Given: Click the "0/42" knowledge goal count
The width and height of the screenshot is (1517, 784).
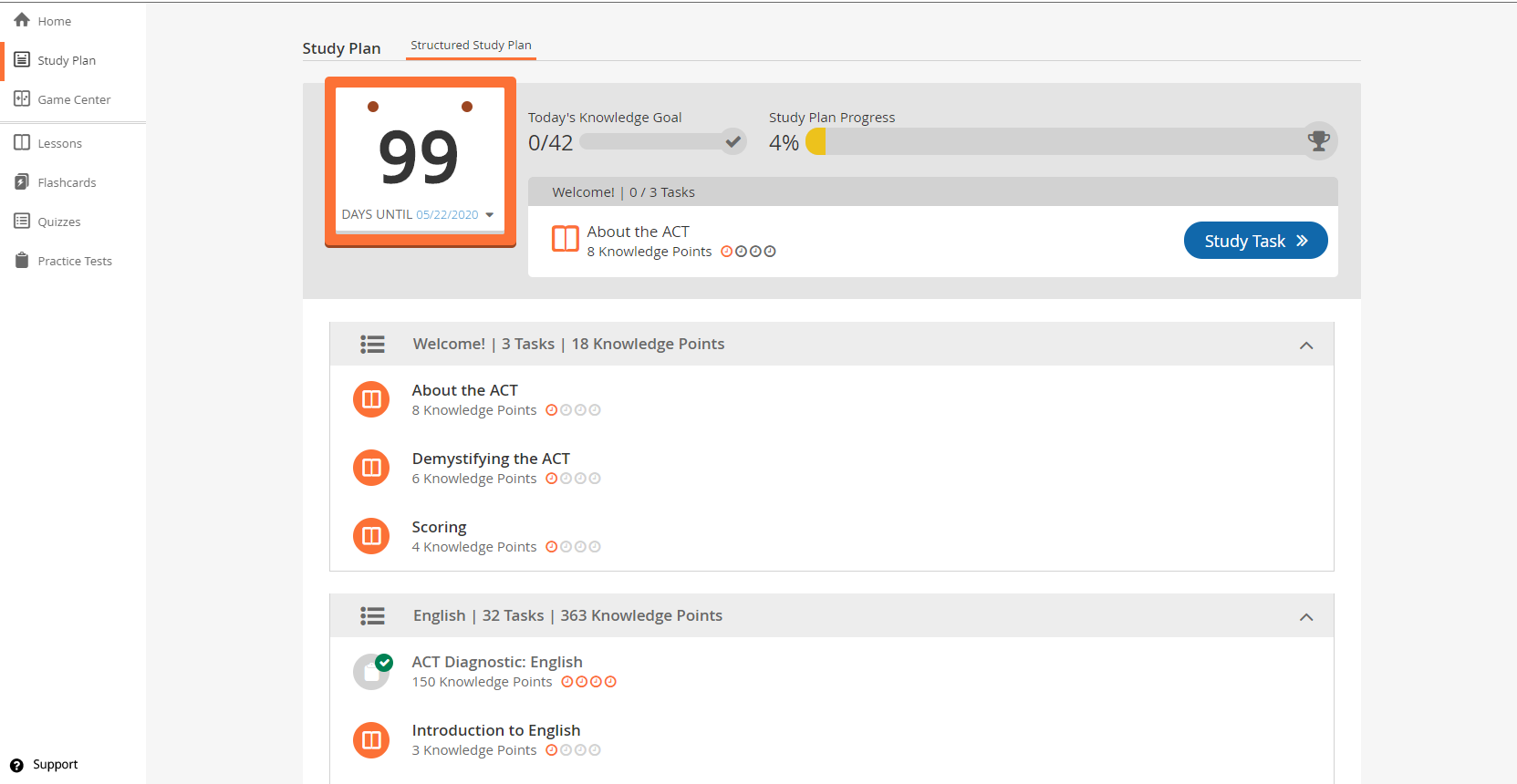Looking at the screenshot, I should (x=550, y=143).
